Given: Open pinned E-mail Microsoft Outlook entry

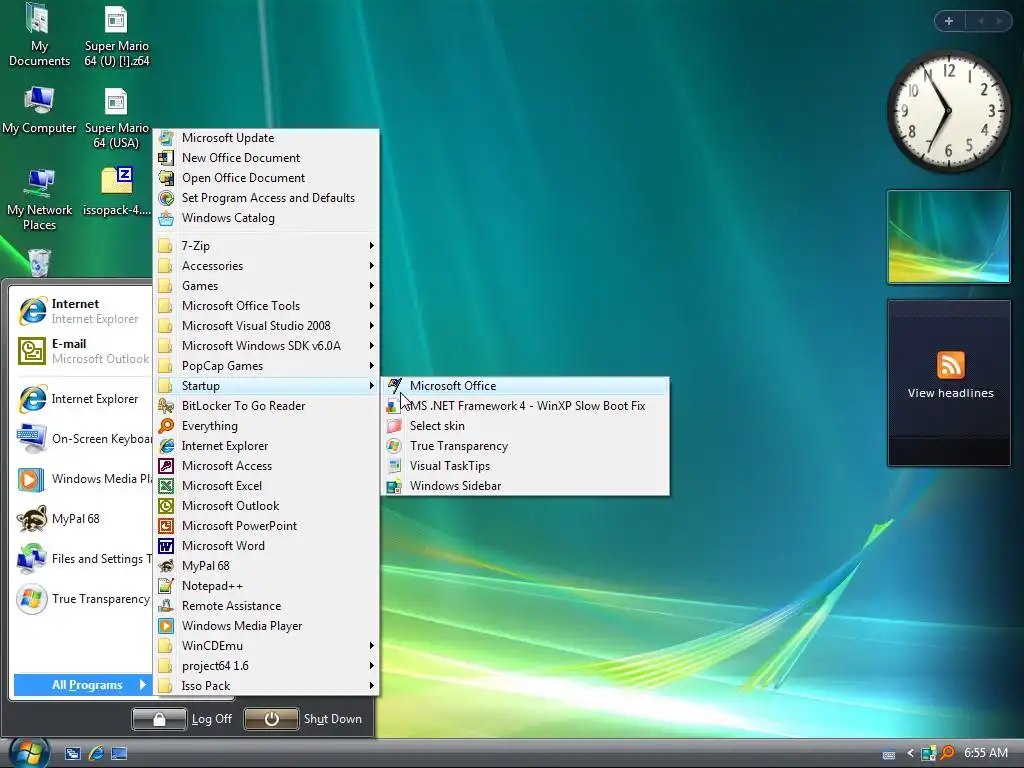Looking at the screenshot, I should point(82,351).
